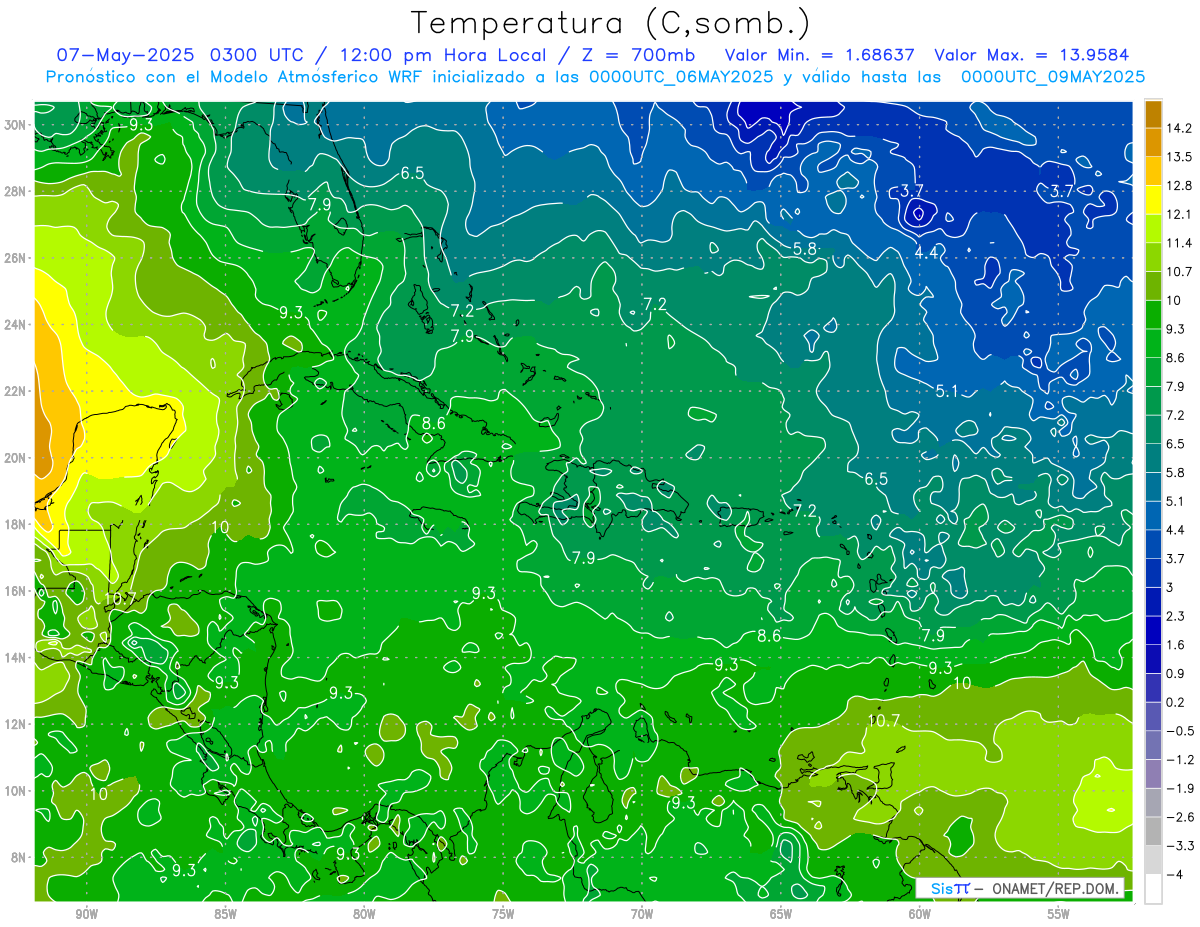Click the '8N' latitude axis label

coord(20,858)
